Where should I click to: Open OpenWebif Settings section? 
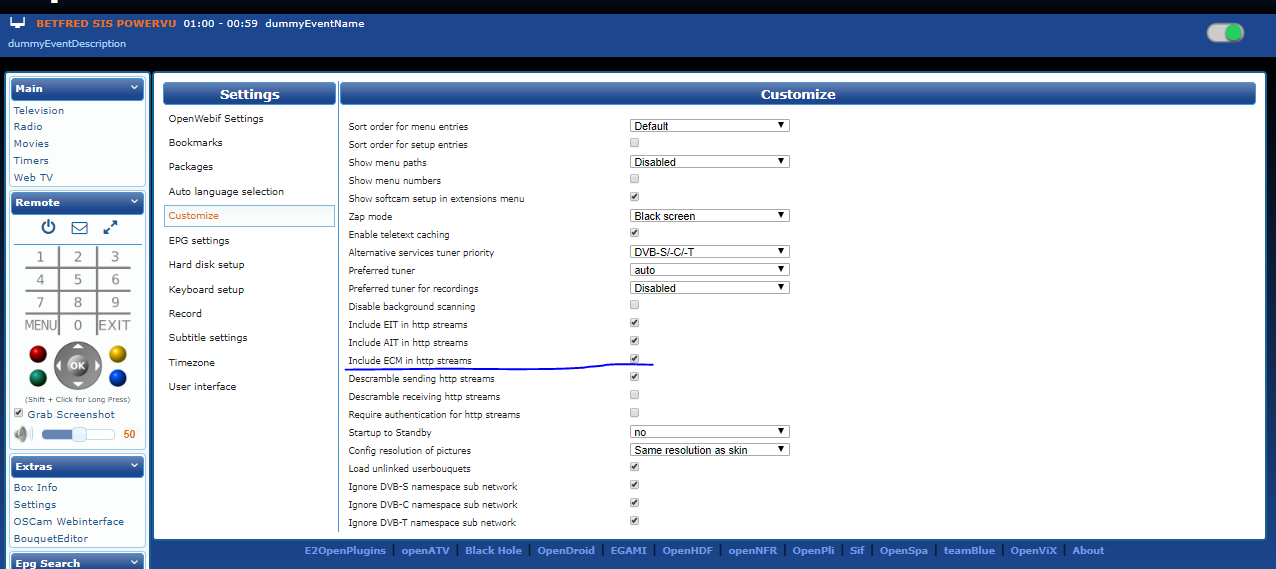[216, 118]
